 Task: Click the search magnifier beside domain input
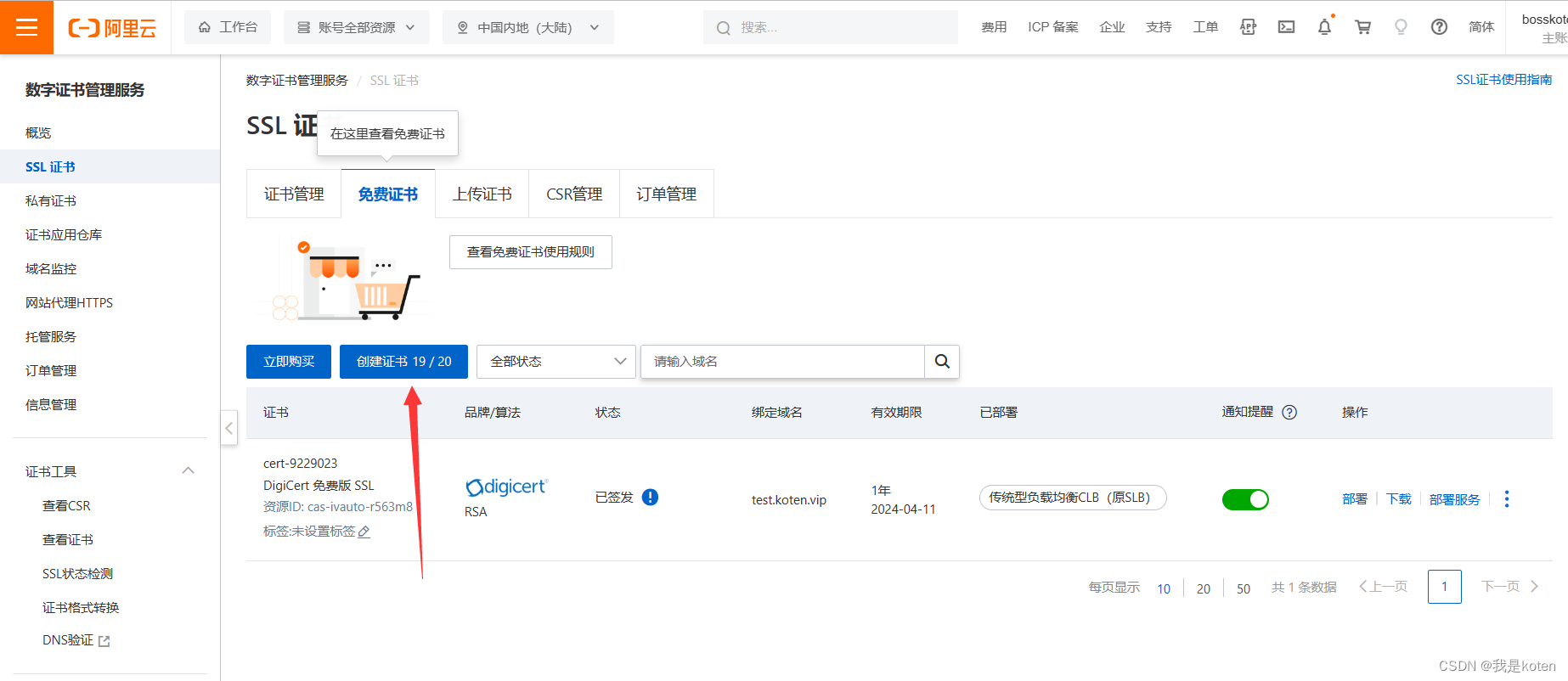coord(942,361)
